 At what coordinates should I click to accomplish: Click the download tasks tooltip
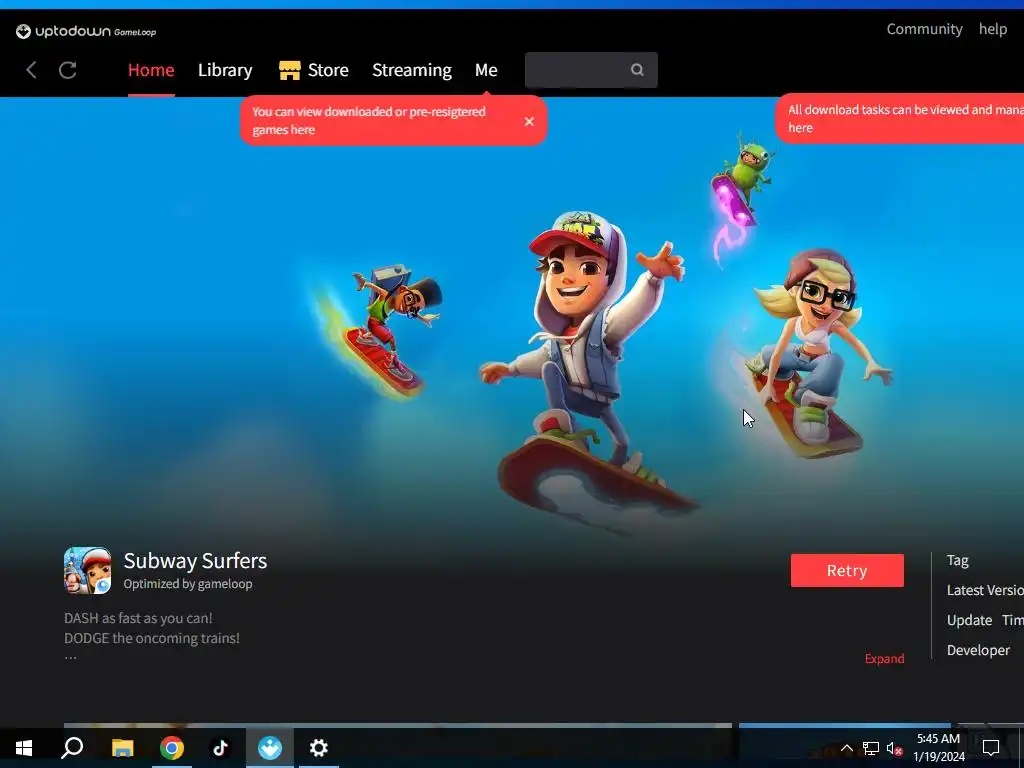(x=900, y=119)
